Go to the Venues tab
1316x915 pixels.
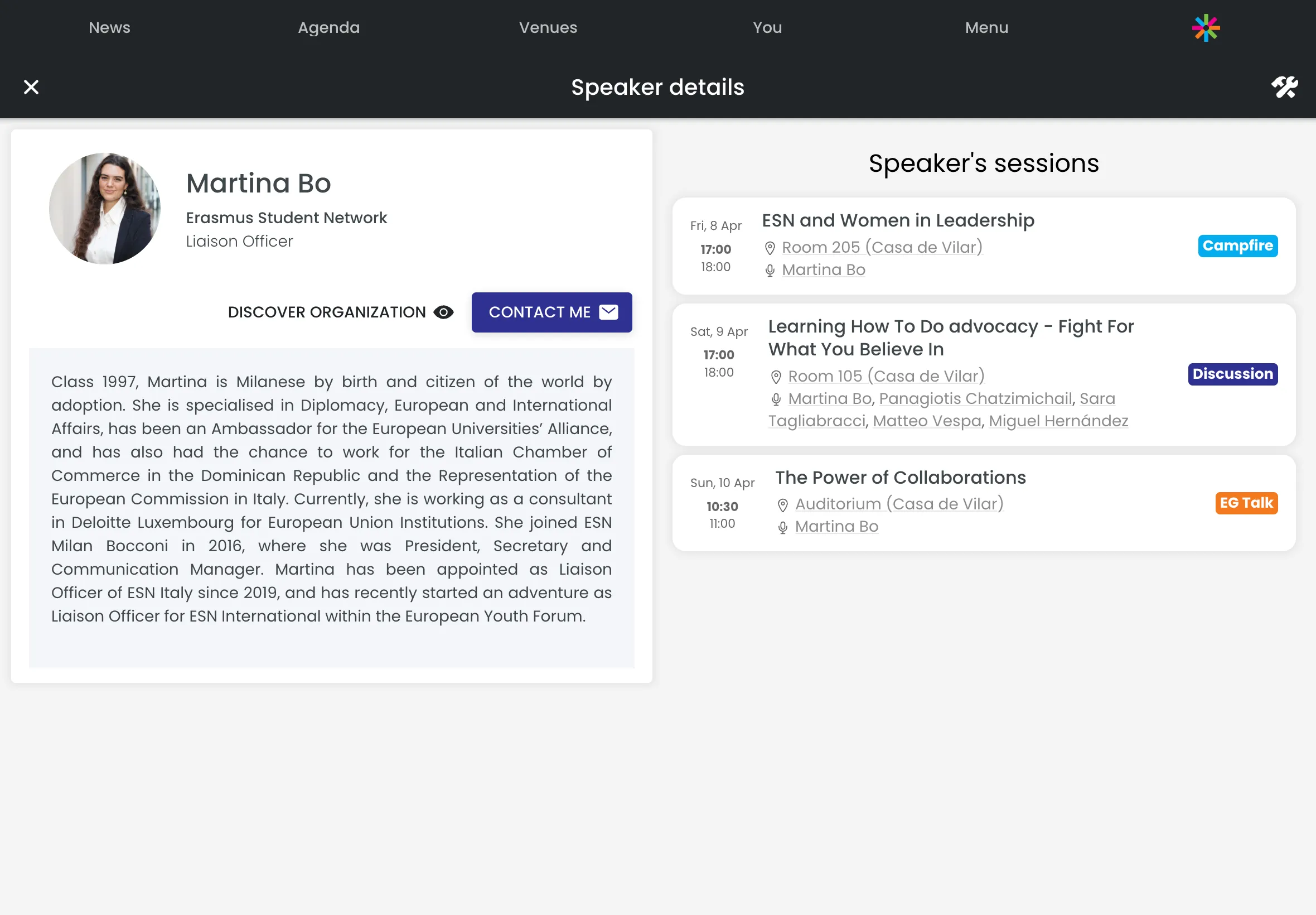[548, 27]
